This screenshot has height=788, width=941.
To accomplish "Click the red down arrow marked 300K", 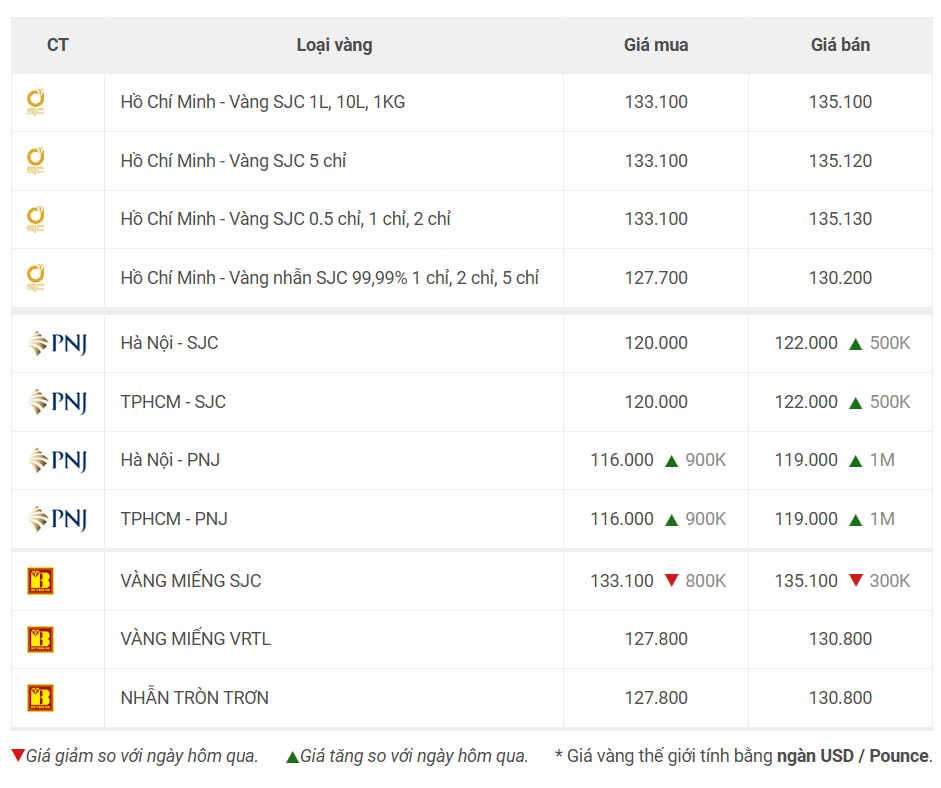I will 856,580.
